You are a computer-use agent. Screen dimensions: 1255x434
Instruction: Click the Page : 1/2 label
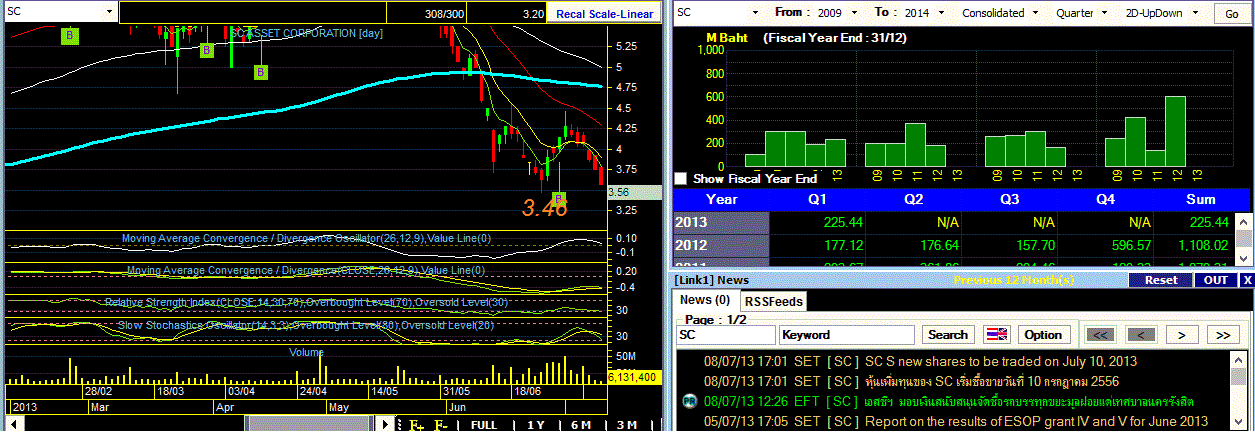tap(714, 319)
